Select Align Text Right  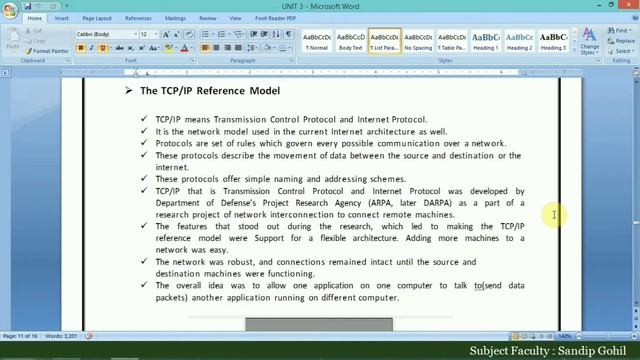click(x=227, y=48)
